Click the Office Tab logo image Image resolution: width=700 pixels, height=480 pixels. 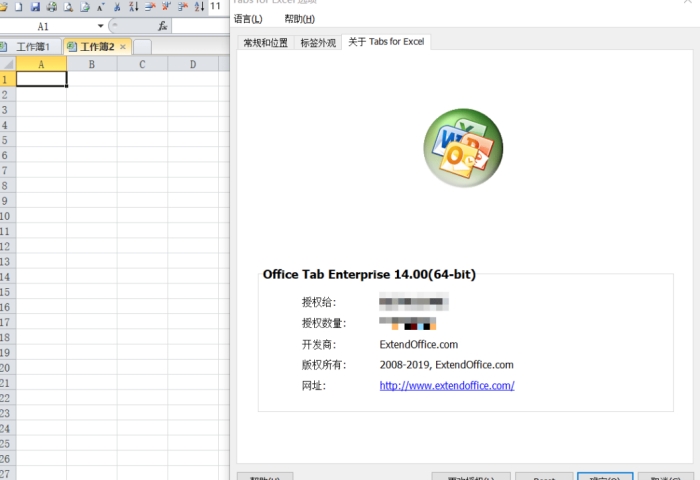point(462,149)
